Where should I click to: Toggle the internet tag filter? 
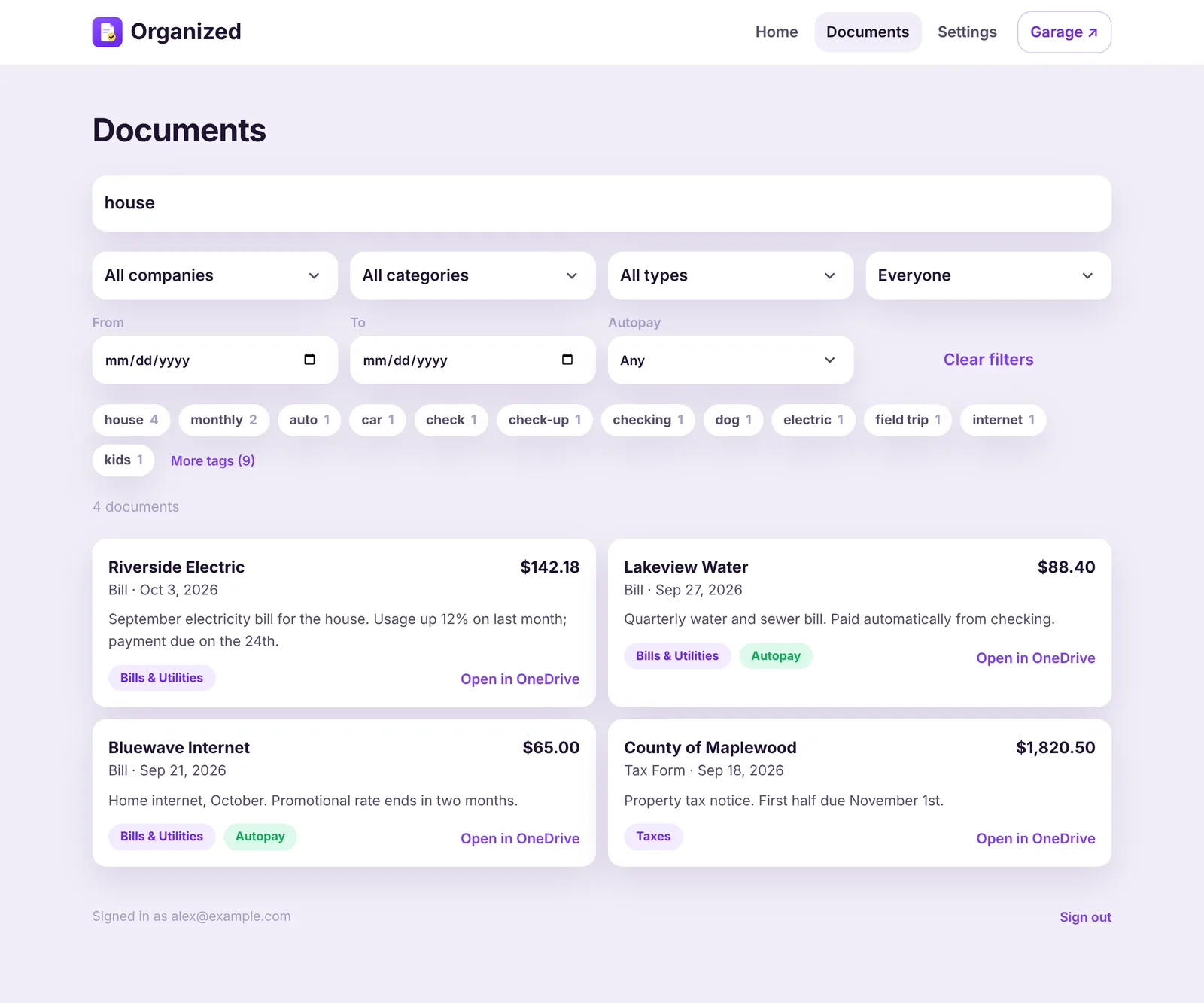tap(1003, 420)
